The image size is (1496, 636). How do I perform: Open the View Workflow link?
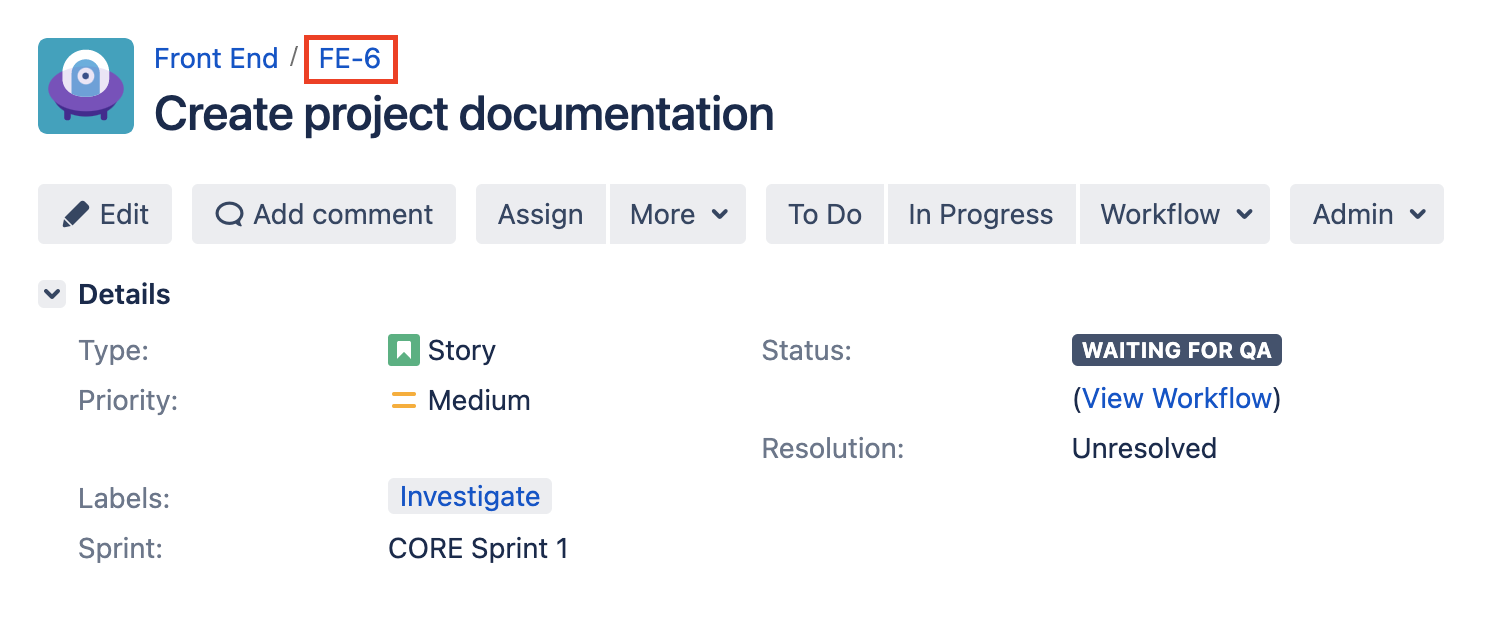pos(1177,399)
